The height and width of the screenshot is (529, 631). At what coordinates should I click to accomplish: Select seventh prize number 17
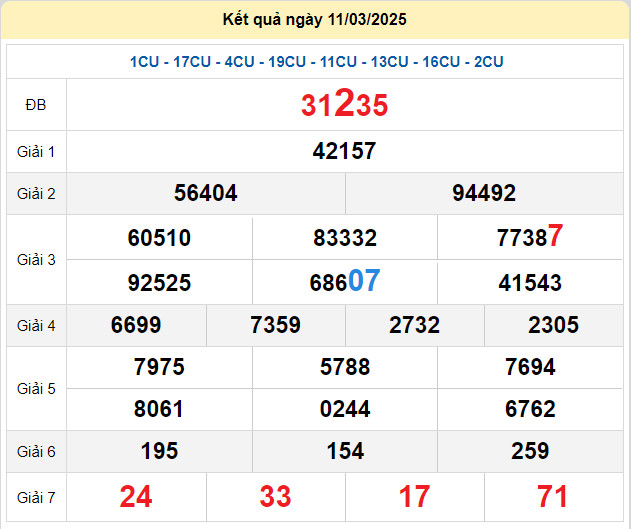414,497
